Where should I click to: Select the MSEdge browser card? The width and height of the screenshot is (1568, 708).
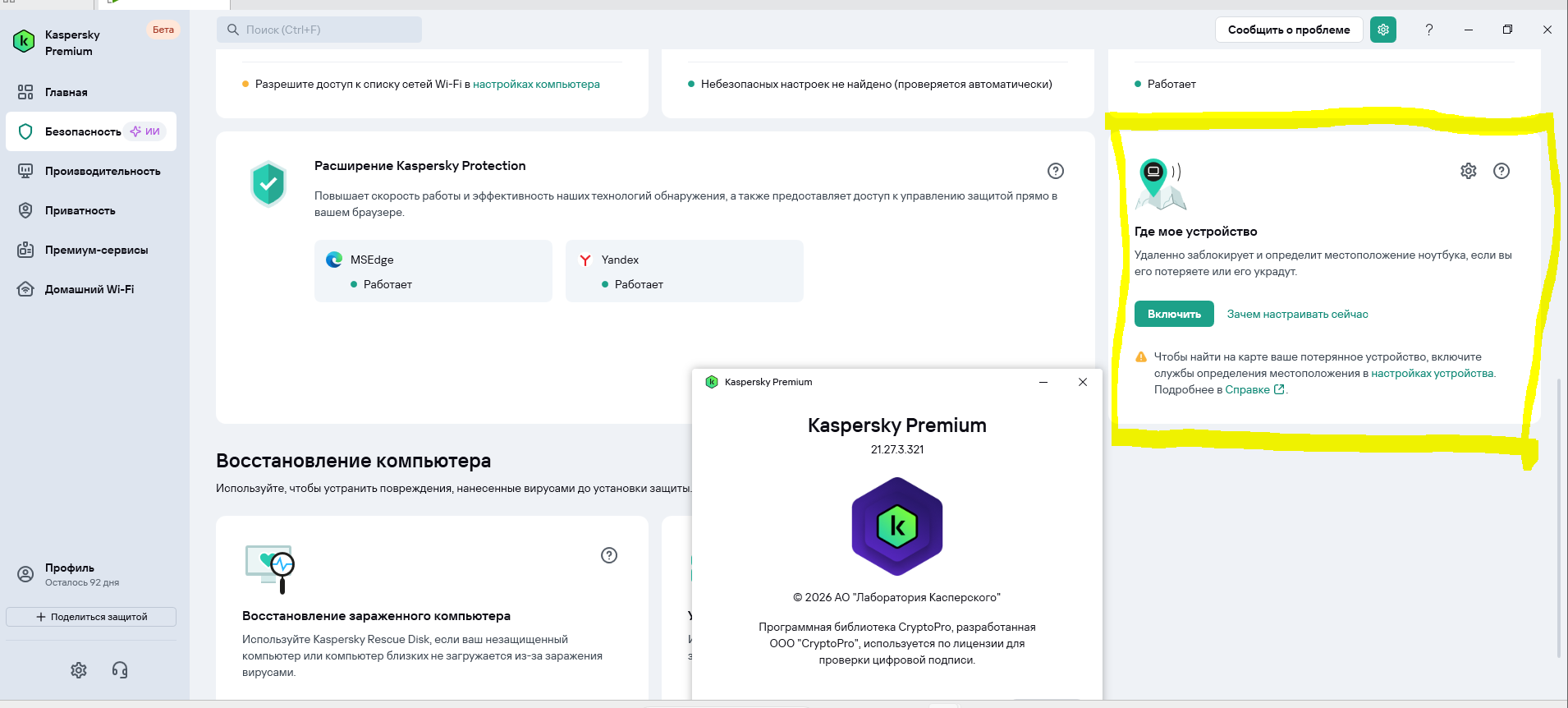pyautogui.click(x=433, y=271)
